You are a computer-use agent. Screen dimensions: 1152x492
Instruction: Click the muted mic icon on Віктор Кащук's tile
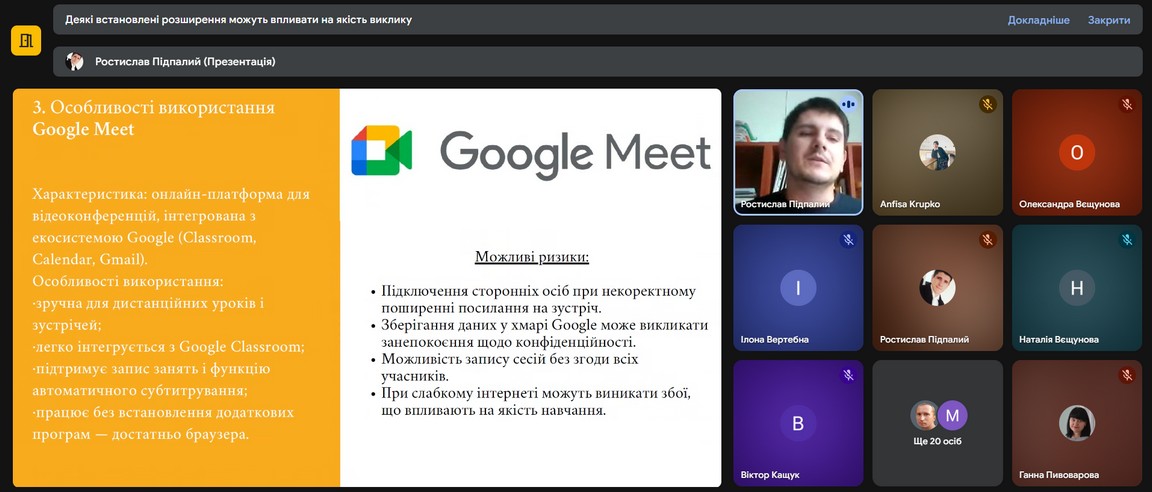coord(848,375)
